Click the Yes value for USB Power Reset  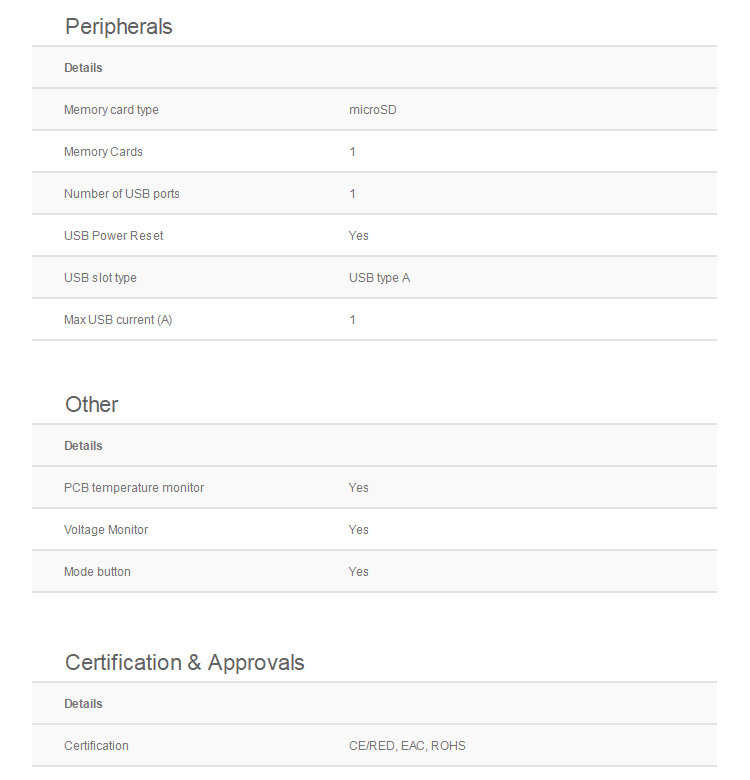(358, 236)
